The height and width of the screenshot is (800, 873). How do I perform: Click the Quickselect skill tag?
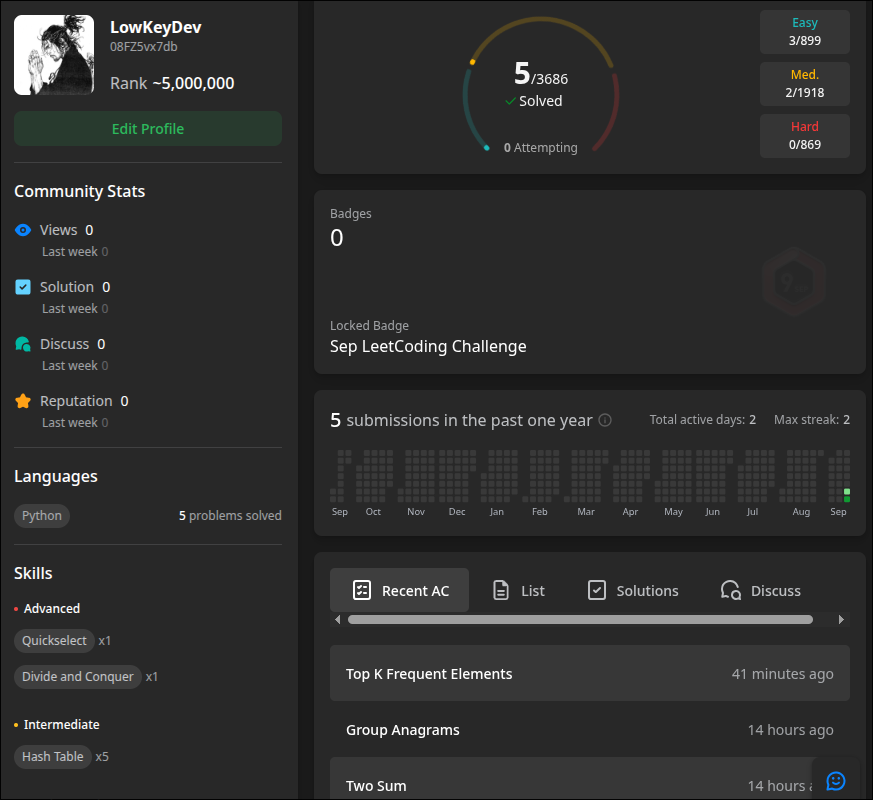[x=54, y=641]
